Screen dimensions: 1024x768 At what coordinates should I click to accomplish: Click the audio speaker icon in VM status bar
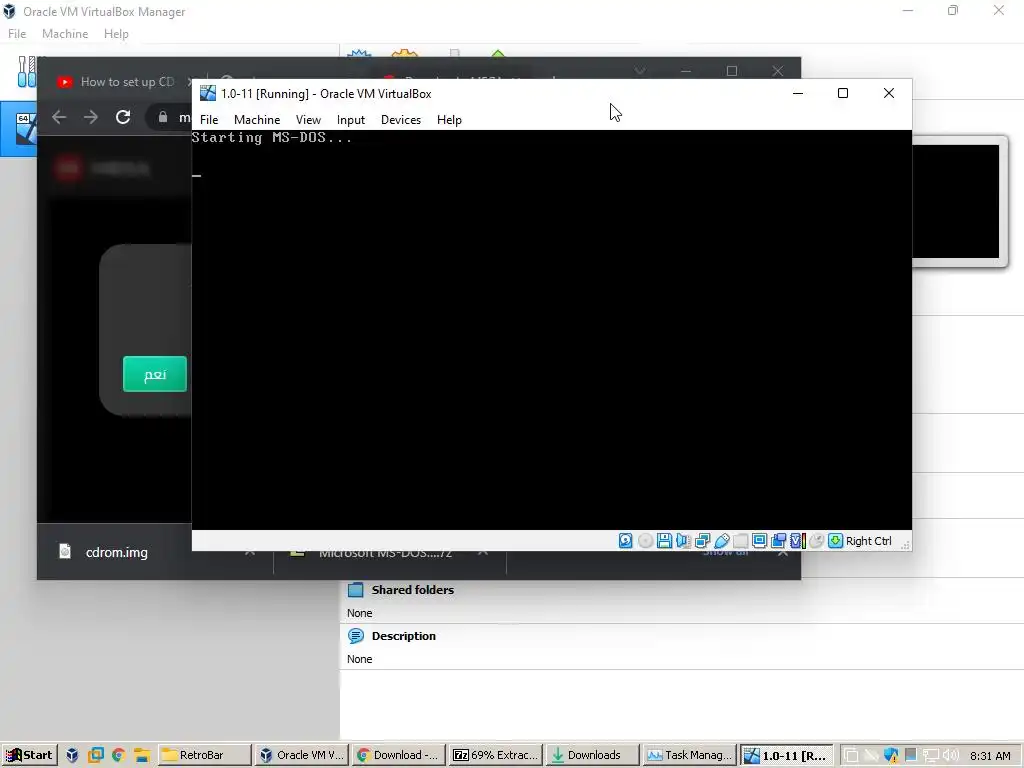(x=683, y=541)
